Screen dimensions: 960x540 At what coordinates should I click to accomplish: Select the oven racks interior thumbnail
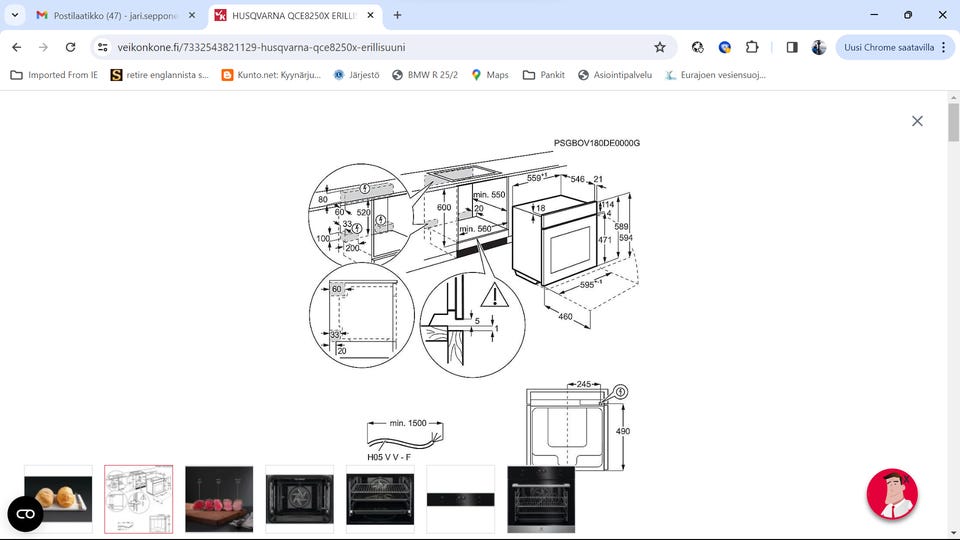380,499
